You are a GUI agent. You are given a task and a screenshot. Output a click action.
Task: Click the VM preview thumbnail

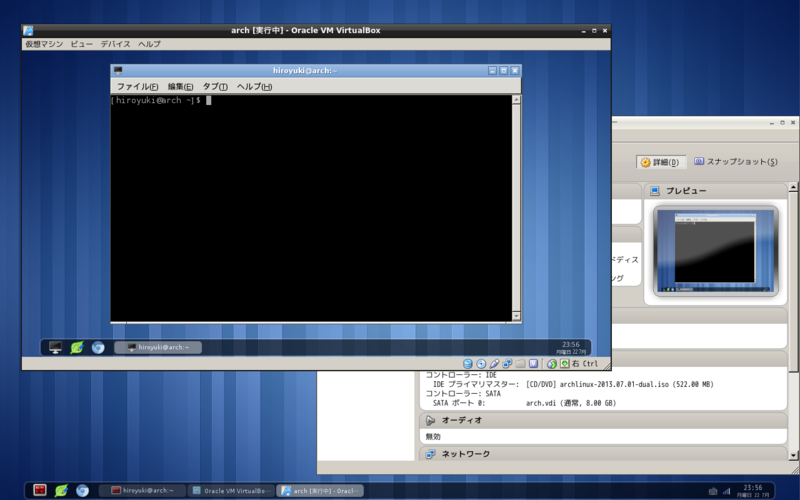tap(715, 251)
